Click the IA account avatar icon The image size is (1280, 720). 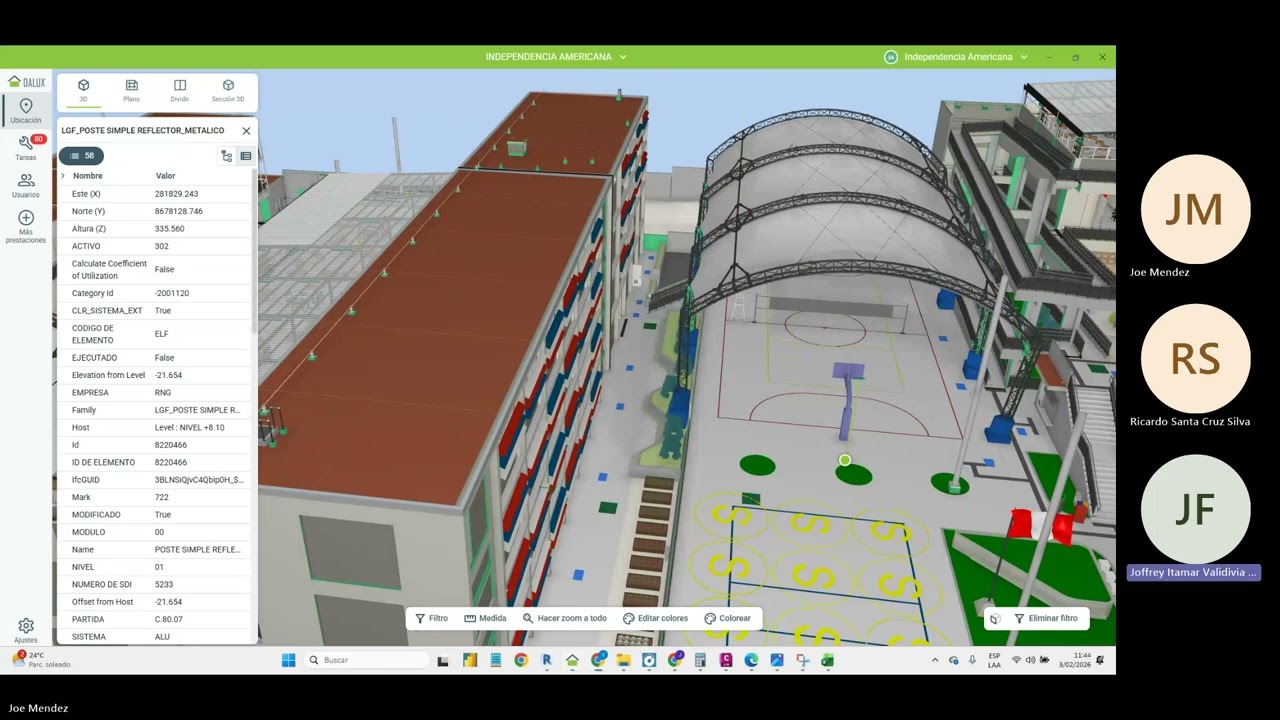tap(891, 57)
